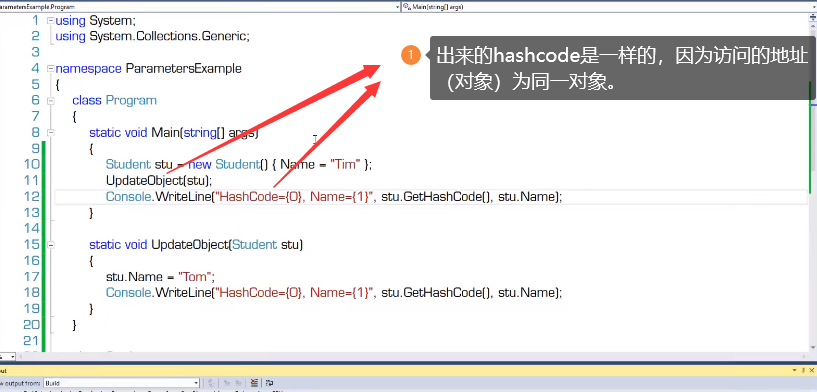Image resolution: width=817 pixels, height=392 pixels.
Task: Click 'UpdateObject(stu);' call on line 11
Action: (x=159, y=181)
